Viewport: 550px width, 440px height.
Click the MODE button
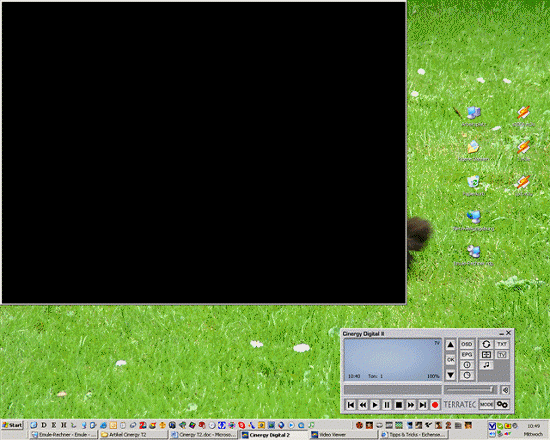[487, 405]
